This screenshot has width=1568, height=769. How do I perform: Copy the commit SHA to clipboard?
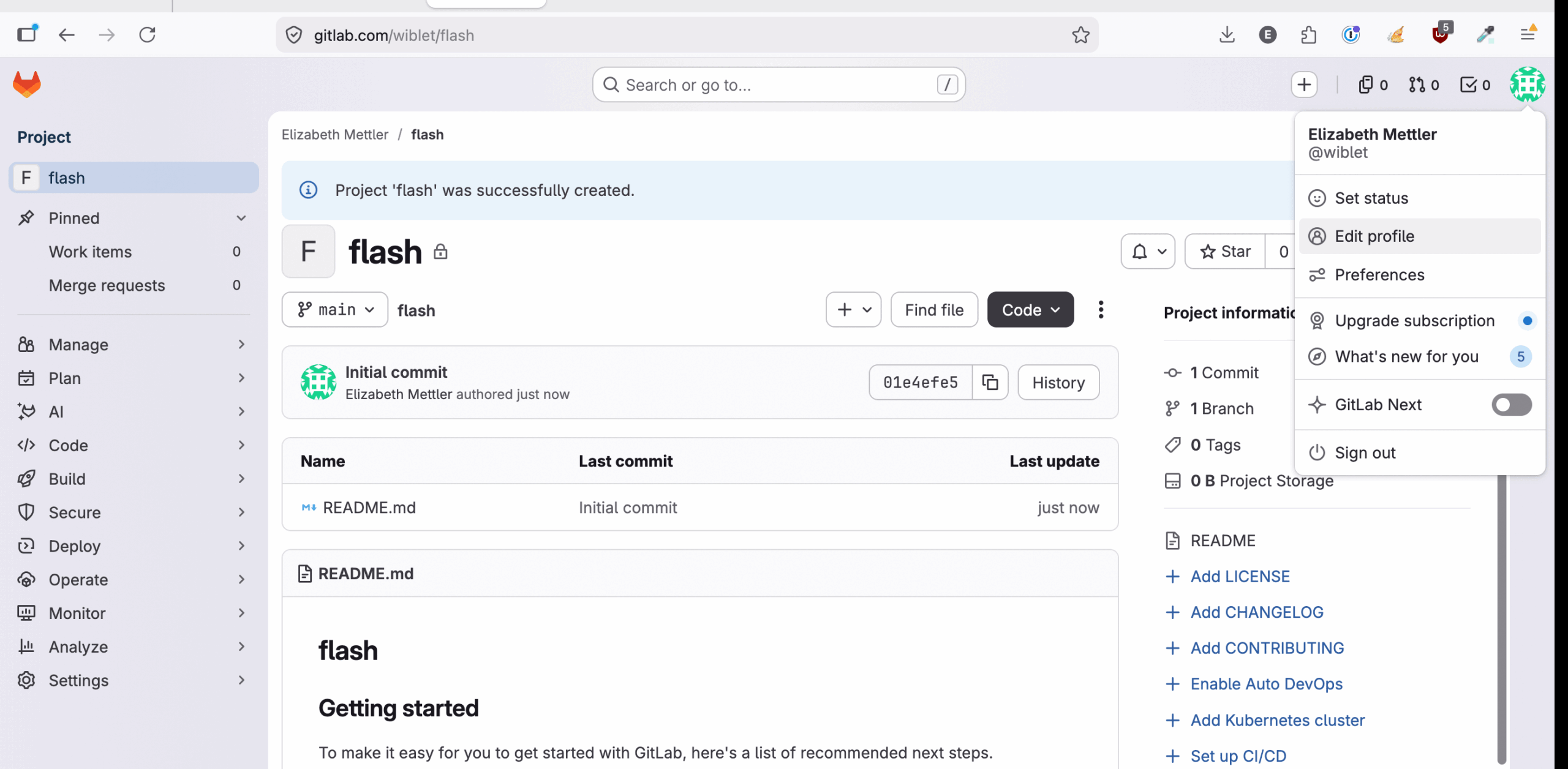990,383
